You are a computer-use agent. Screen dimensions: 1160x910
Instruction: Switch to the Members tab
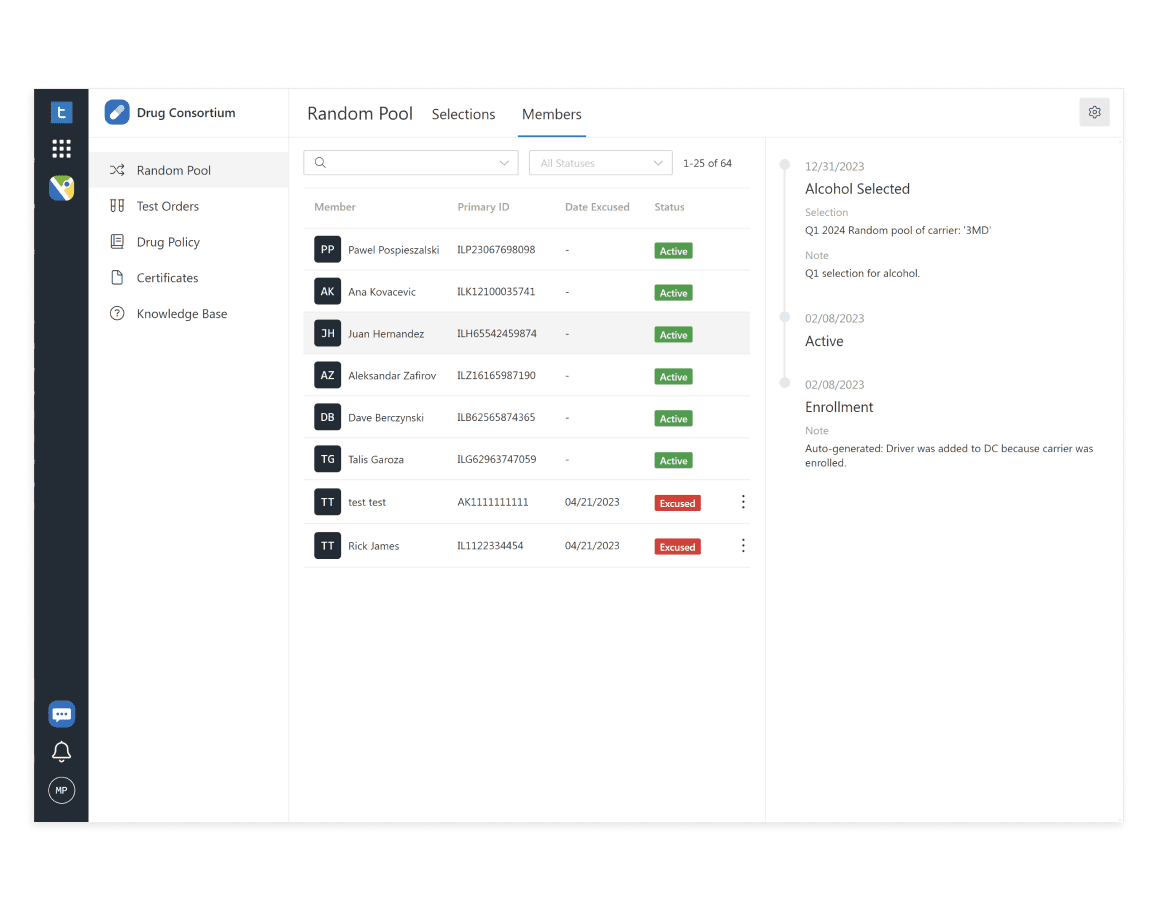point(551,114)
